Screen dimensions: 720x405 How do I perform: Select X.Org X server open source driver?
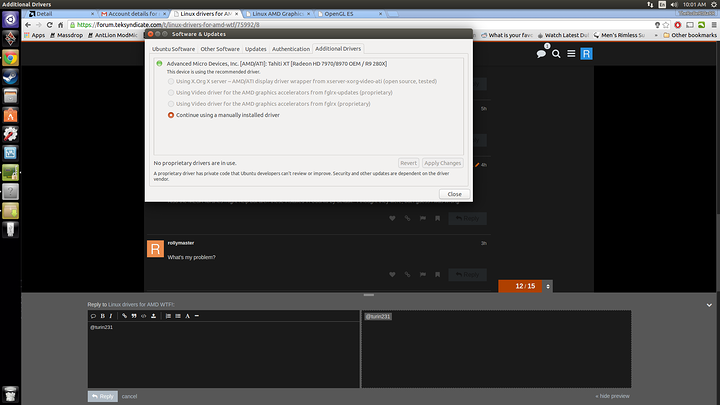point(171,80)
